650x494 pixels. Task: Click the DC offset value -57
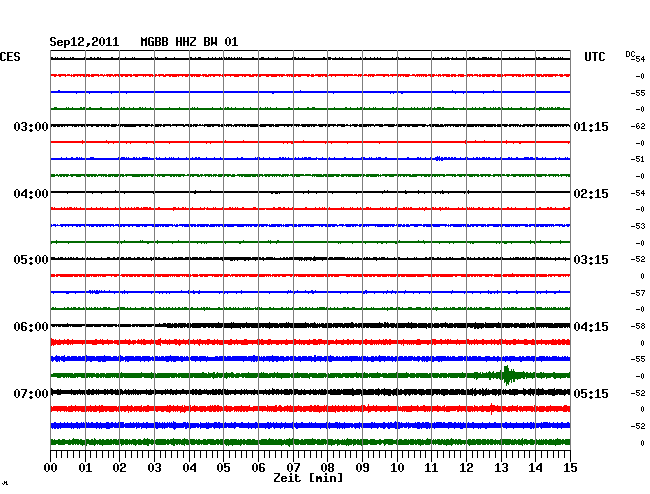point(638,293)
